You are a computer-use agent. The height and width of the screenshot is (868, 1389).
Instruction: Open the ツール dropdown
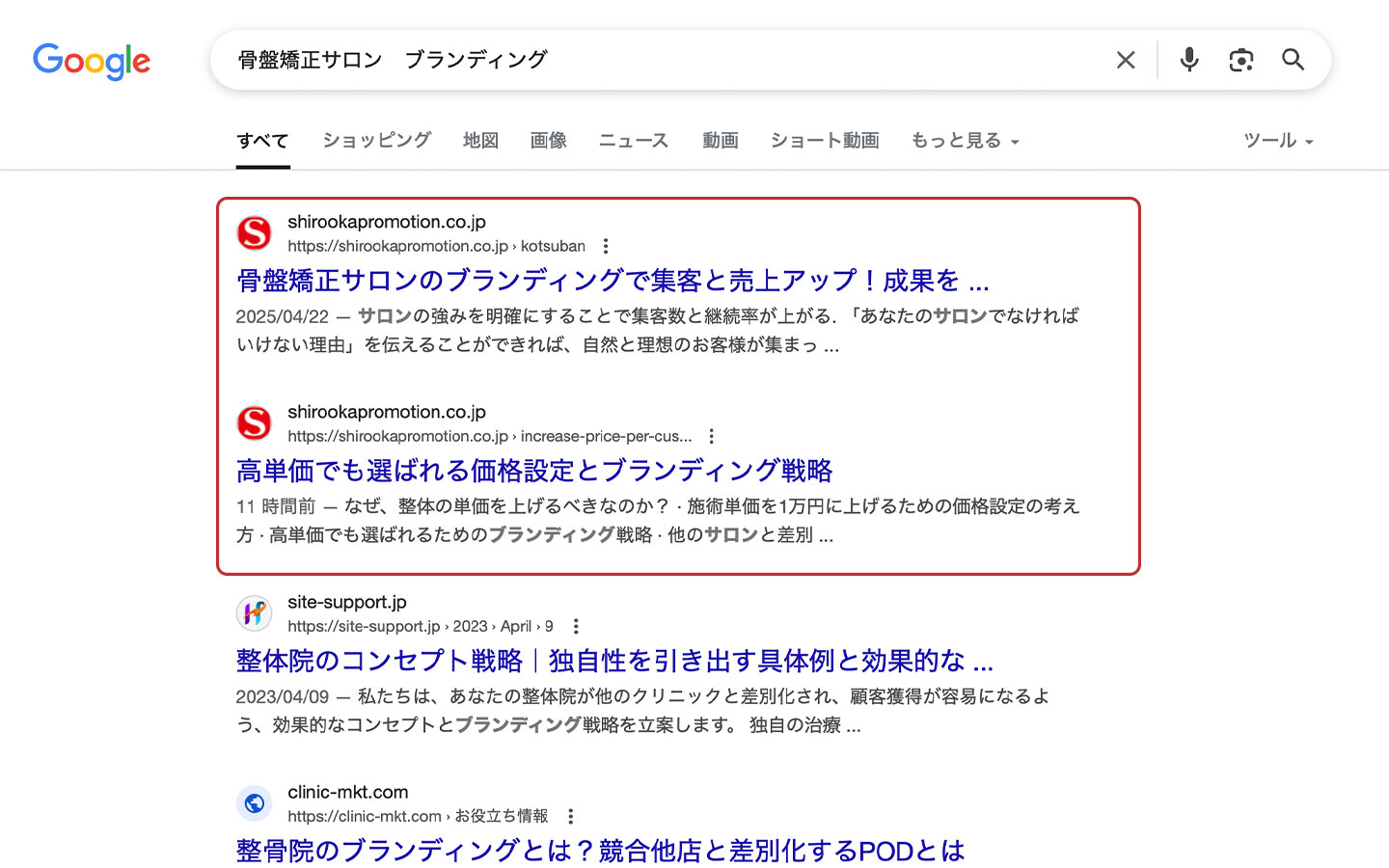(1278, 141)
